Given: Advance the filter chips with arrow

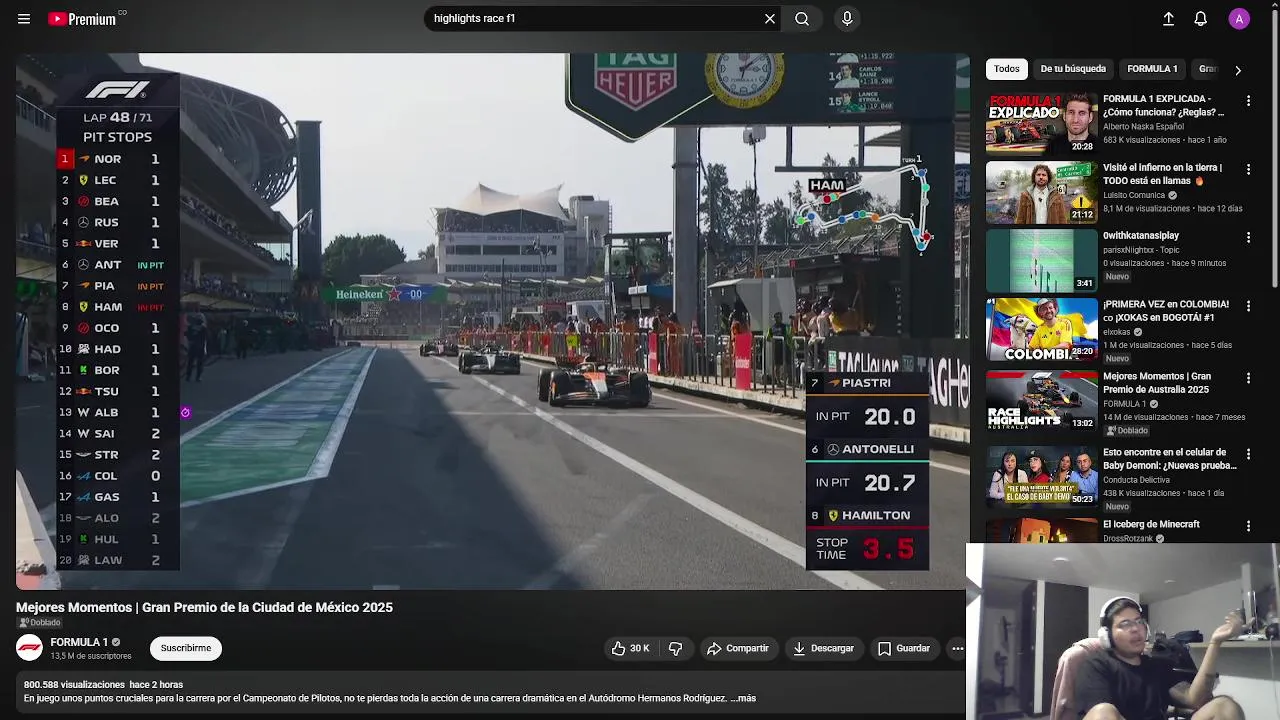Looking at the screenshot, I should (x=1238, y=70).
